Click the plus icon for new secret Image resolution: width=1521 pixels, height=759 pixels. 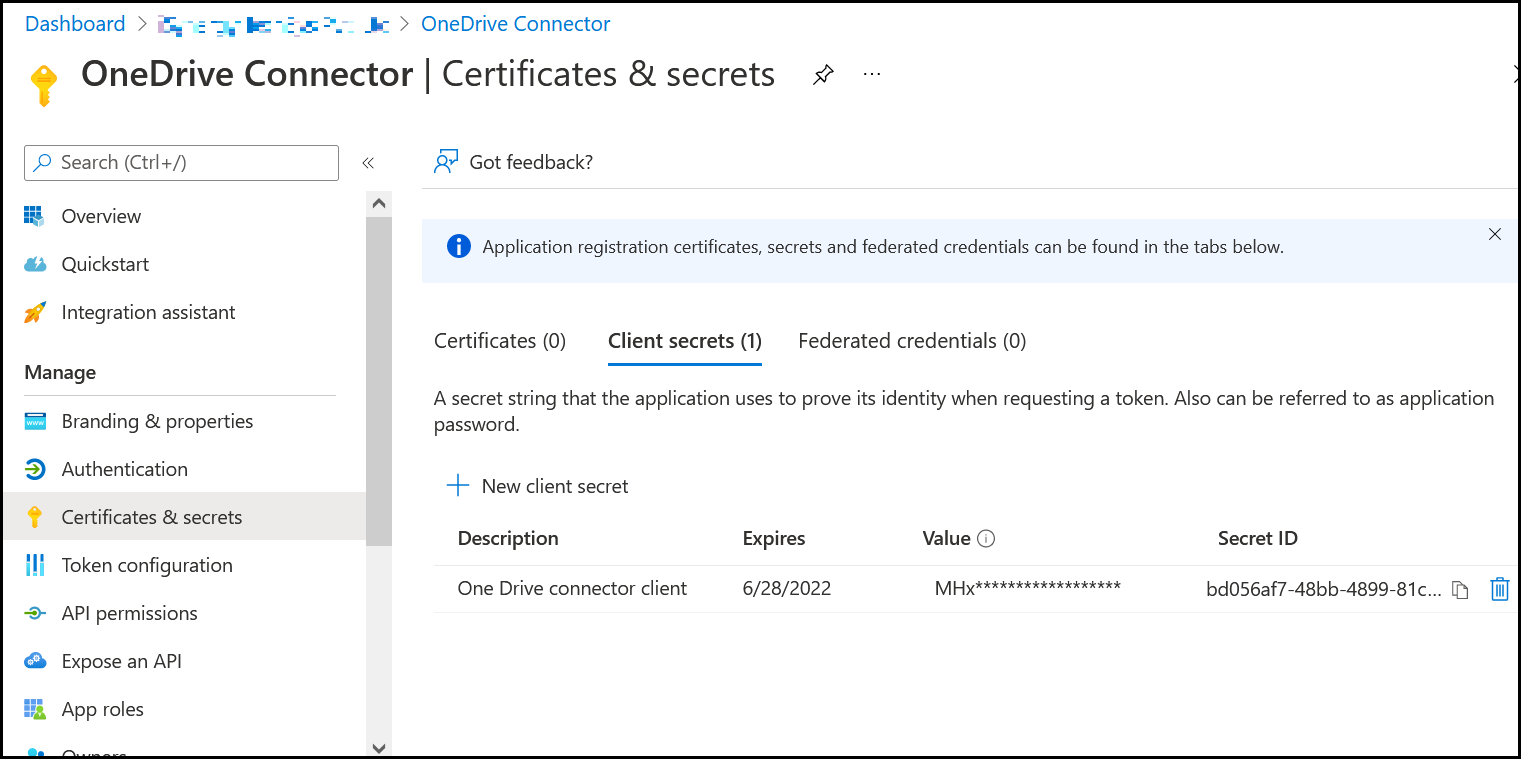[458, 486]
